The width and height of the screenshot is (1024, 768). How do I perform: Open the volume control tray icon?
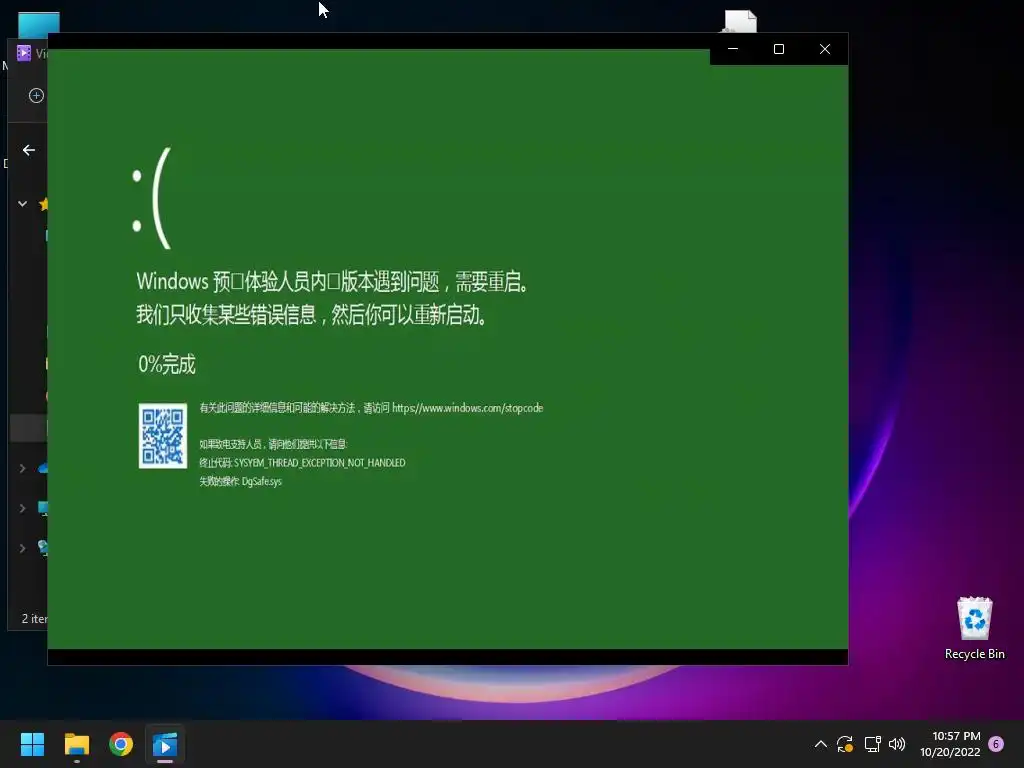pyautogui.click(x=897, y=744)
